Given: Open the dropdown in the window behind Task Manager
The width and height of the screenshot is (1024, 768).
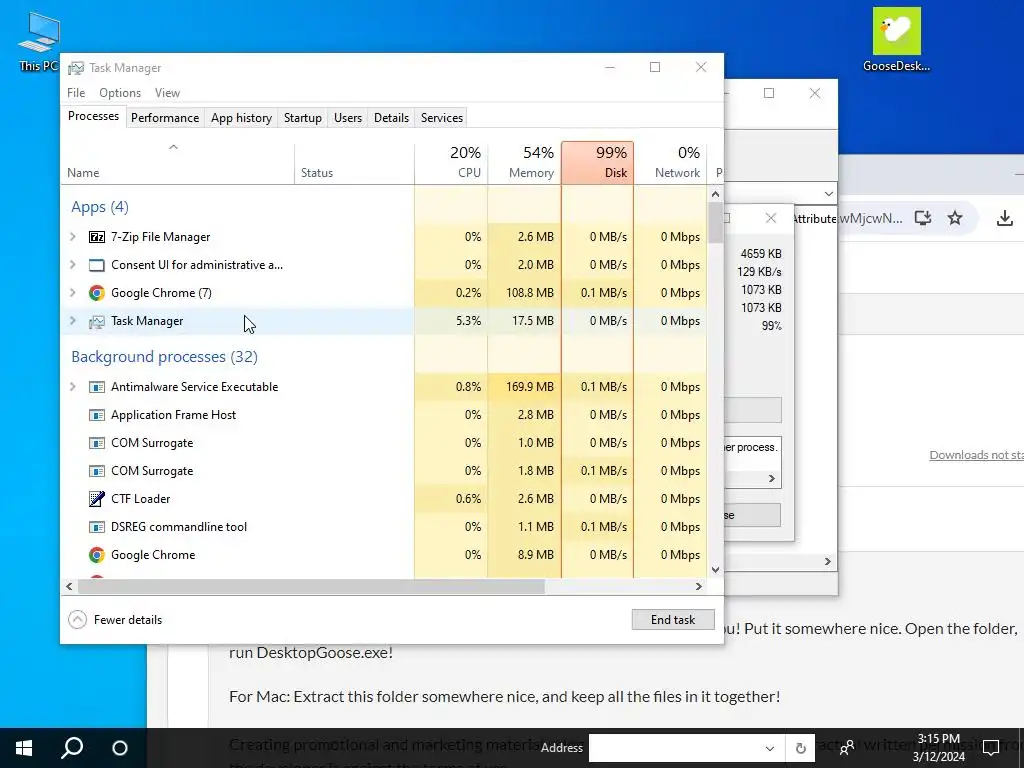Looking at the screenshot, I should point(829,194).
